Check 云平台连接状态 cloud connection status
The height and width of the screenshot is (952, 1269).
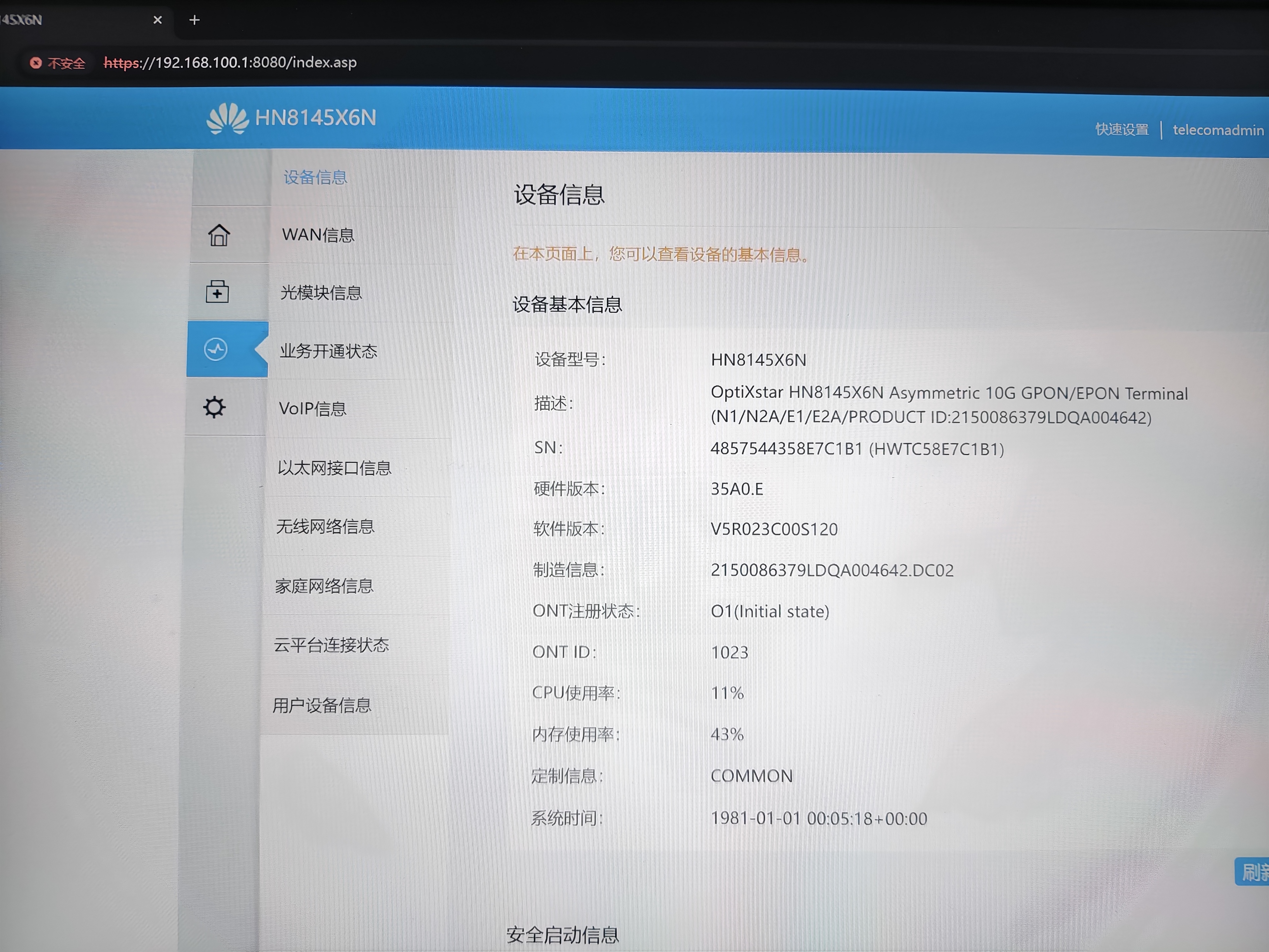331,646
